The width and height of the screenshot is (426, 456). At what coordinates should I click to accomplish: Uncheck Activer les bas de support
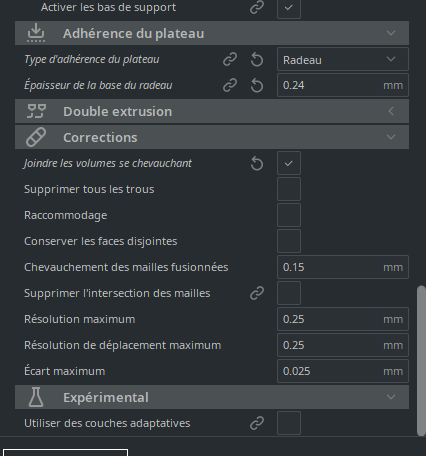[x=289, y=7]
